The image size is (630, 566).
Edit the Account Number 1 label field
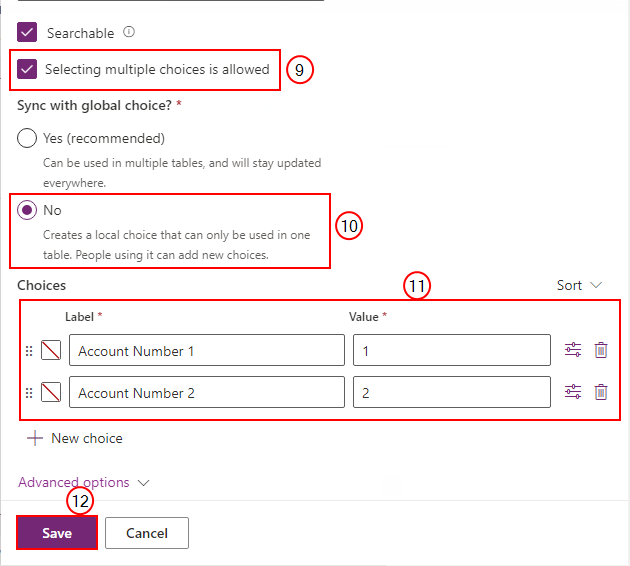[x=207, y=350]
